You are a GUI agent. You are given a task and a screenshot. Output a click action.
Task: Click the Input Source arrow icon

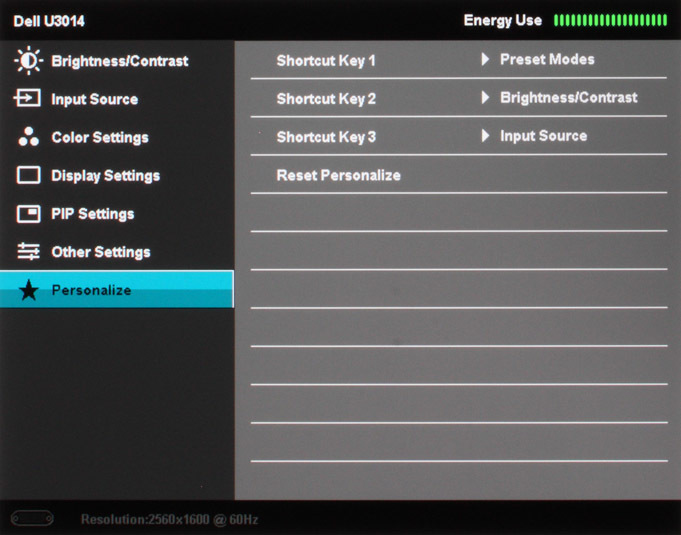pyautogui.click(x=27, y=98)
